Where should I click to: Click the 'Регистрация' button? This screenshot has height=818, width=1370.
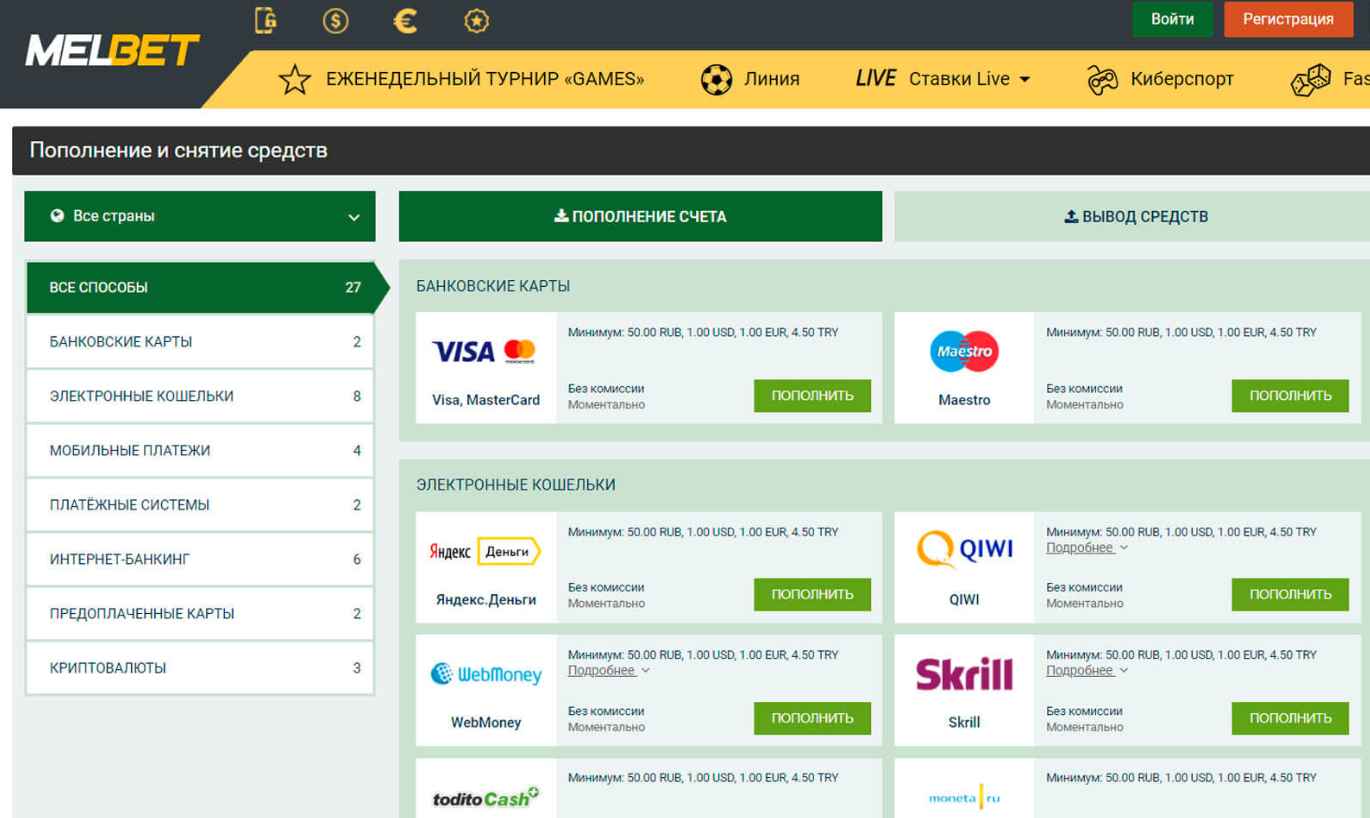(1287, 19)
